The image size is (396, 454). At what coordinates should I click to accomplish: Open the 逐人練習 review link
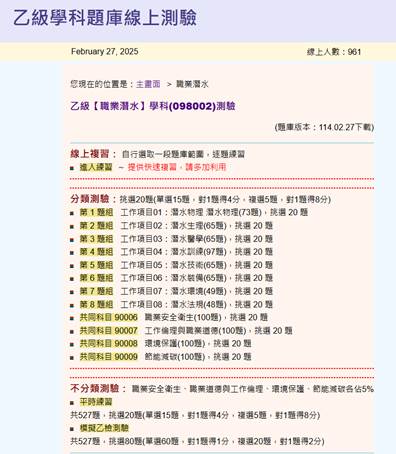point(96,167)
